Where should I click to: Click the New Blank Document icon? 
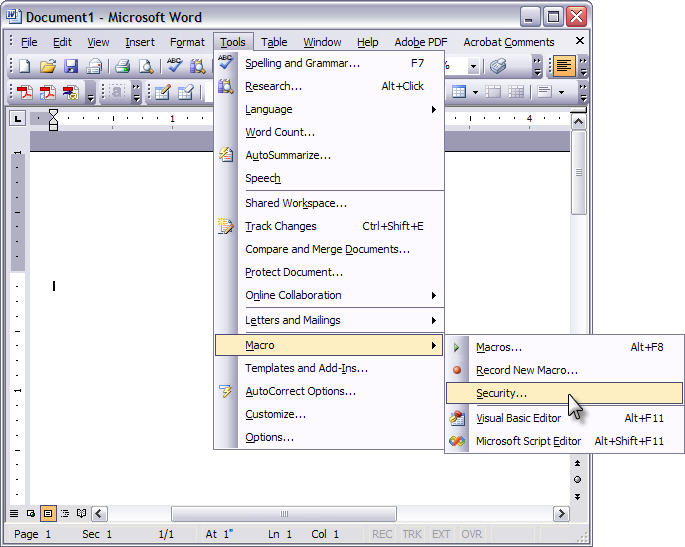[x=24, y=66]
